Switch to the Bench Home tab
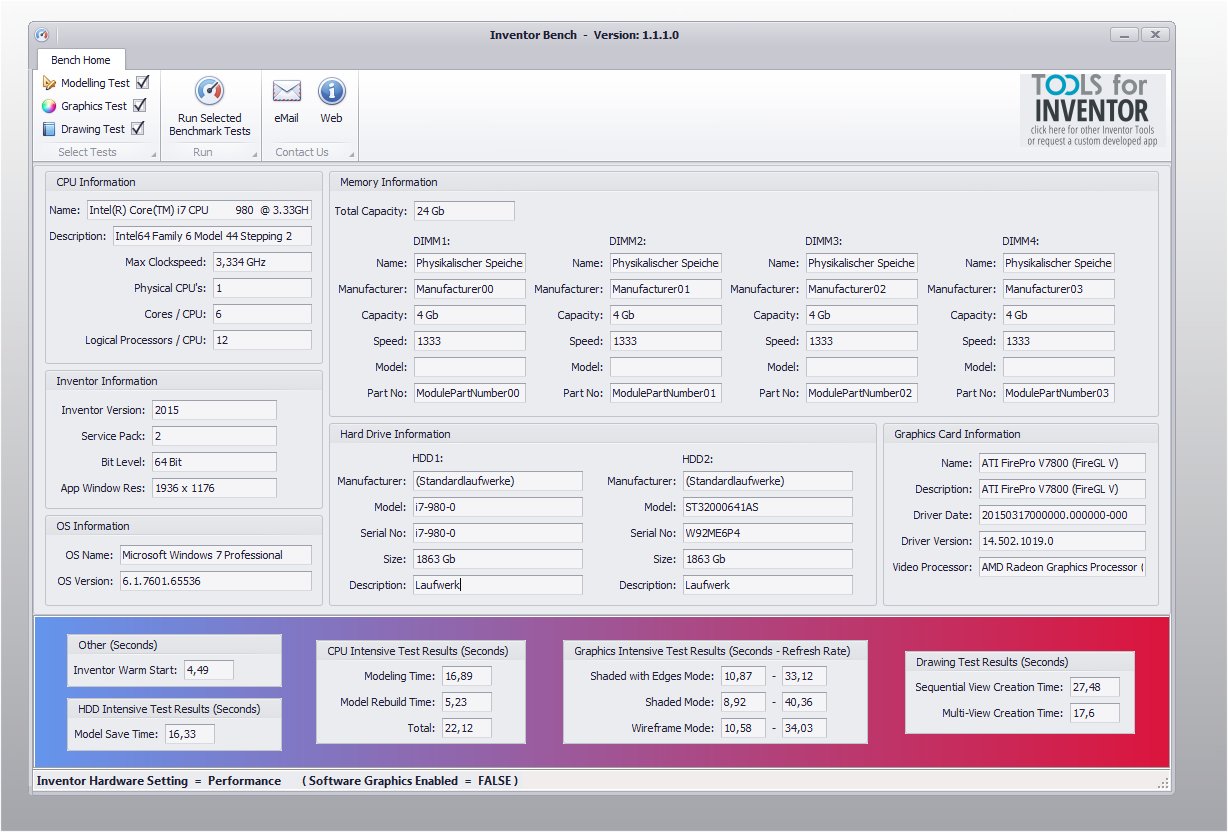This screenshot has width=1228, height=832. click(x=81, y=60)
